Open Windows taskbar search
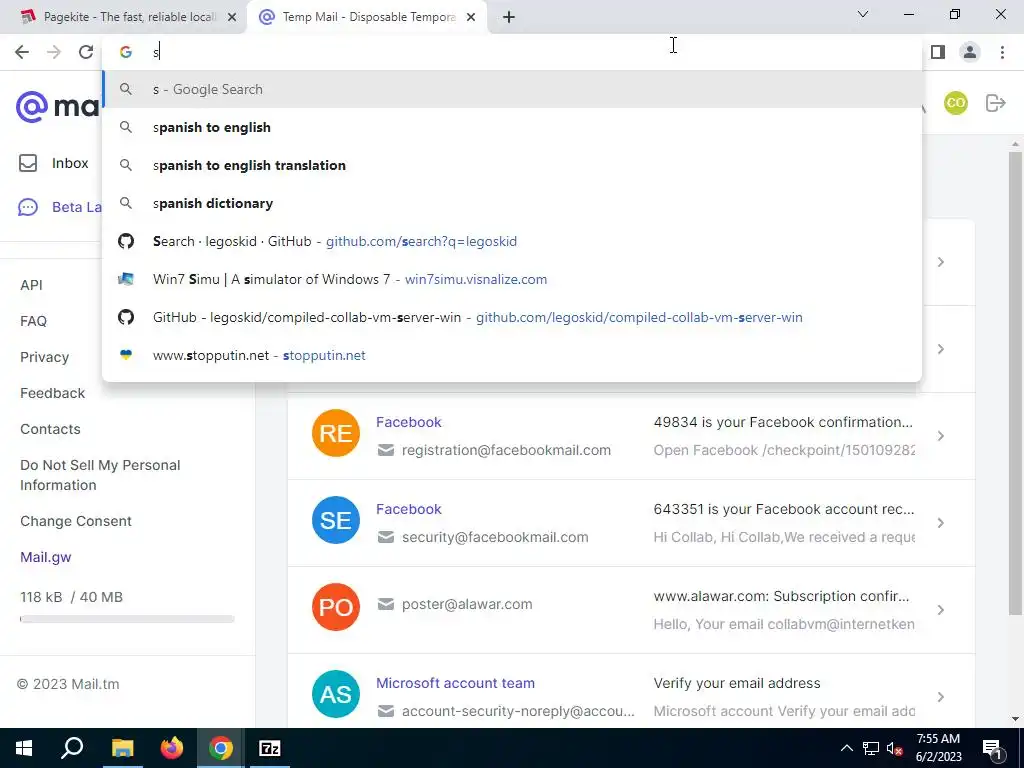Image resolution: width=1024 pixels, height=768 pixels. 72,748
